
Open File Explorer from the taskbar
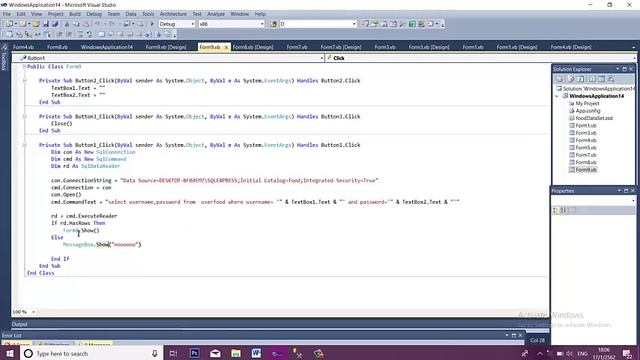point(236,353)
